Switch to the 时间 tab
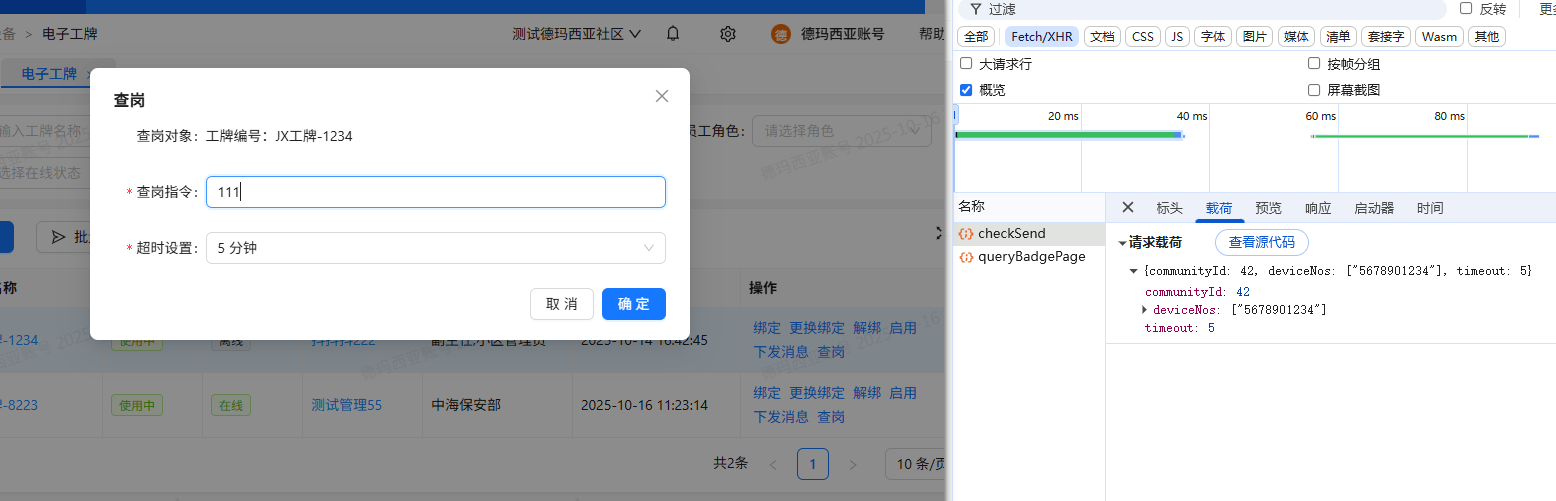Image resolution: width=1556 pixels, height=501 pixels. coord(1430,208)
